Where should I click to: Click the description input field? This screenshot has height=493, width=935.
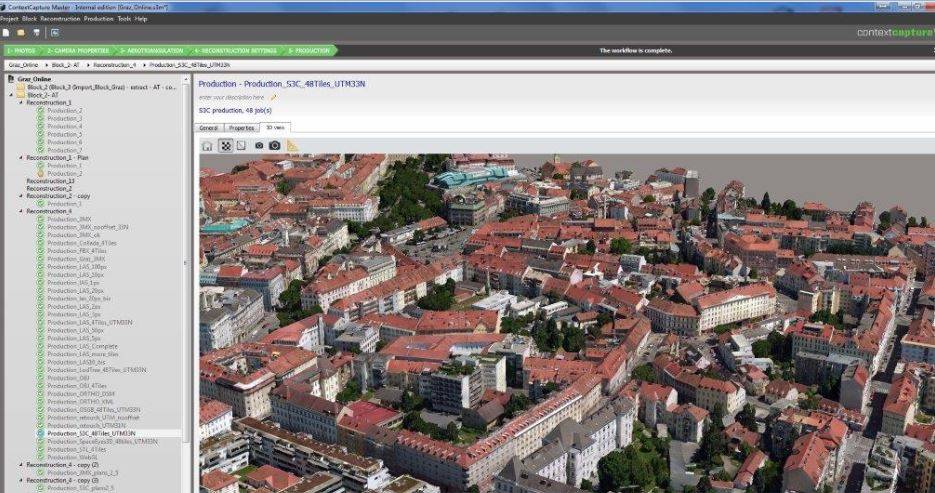pyautogui.click(x=231, y=97)
